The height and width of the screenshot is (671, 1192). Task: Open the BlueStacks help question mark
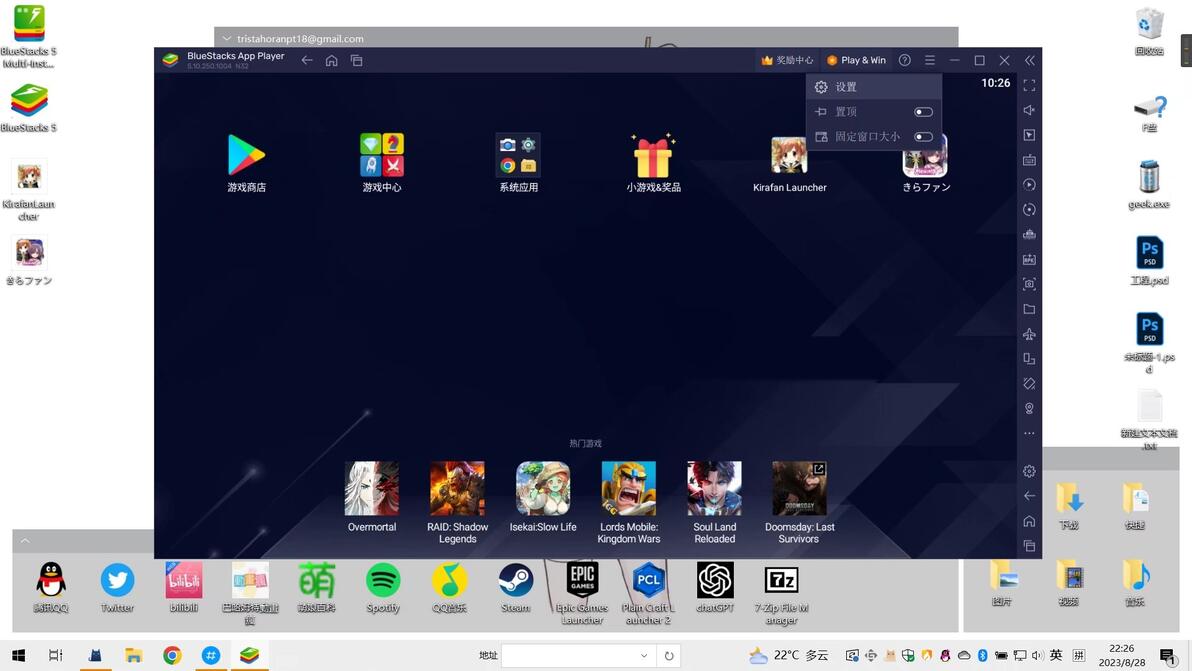point(905,60)
